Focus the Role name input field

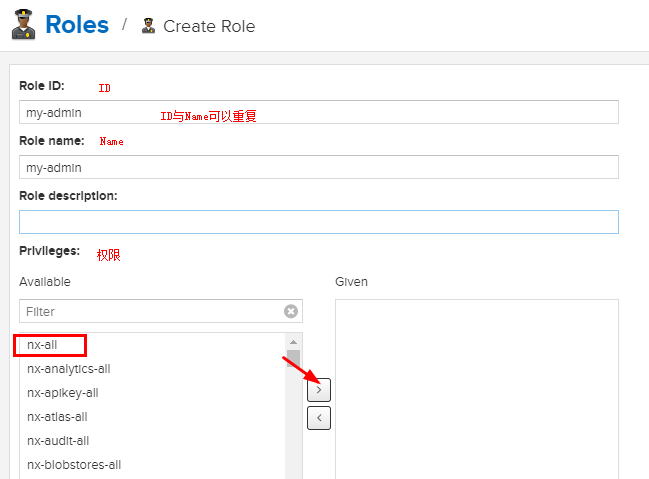[x=318, y=167]
